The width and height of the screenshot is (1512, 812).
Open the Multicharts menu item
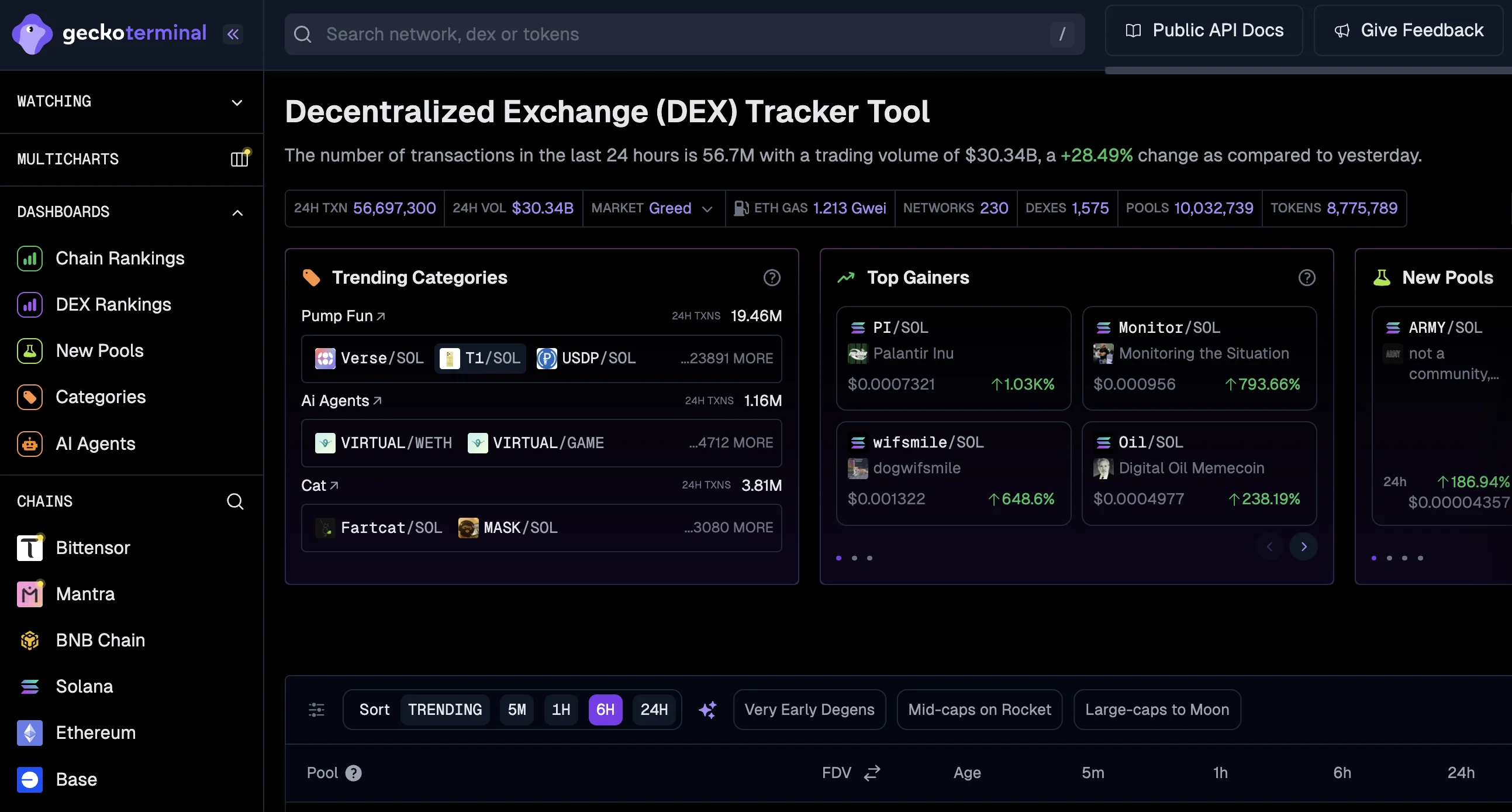[132, 159]
